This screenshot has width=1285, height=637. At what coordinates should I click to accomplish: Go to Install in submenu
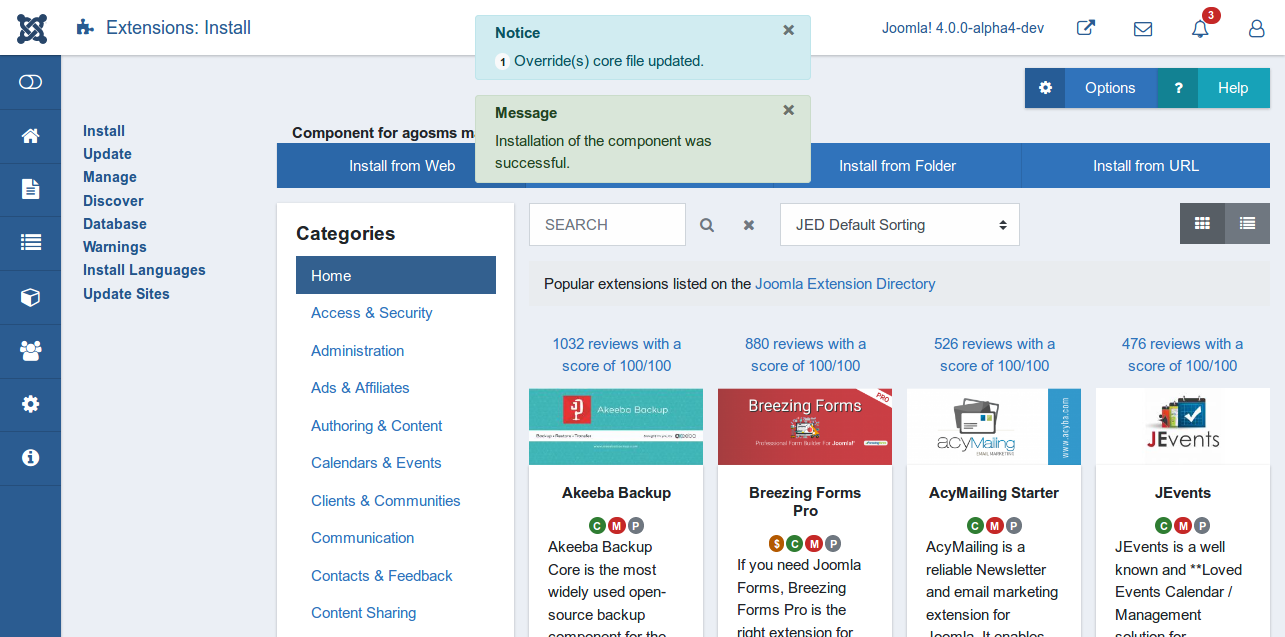tap(104, 131)
